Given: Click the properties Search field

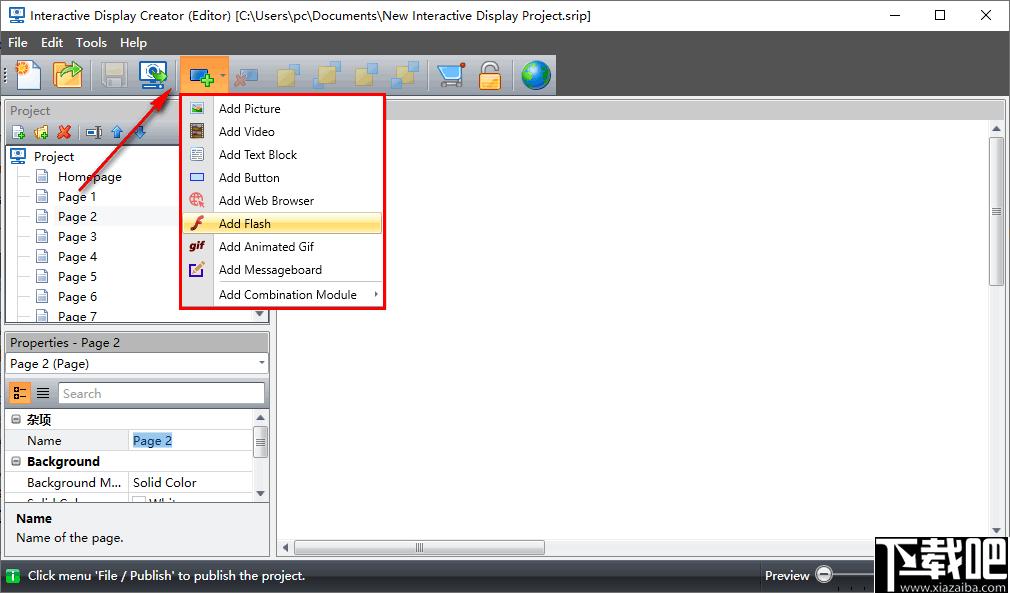Looking at the screenshot, I should [x=162, y=393].
